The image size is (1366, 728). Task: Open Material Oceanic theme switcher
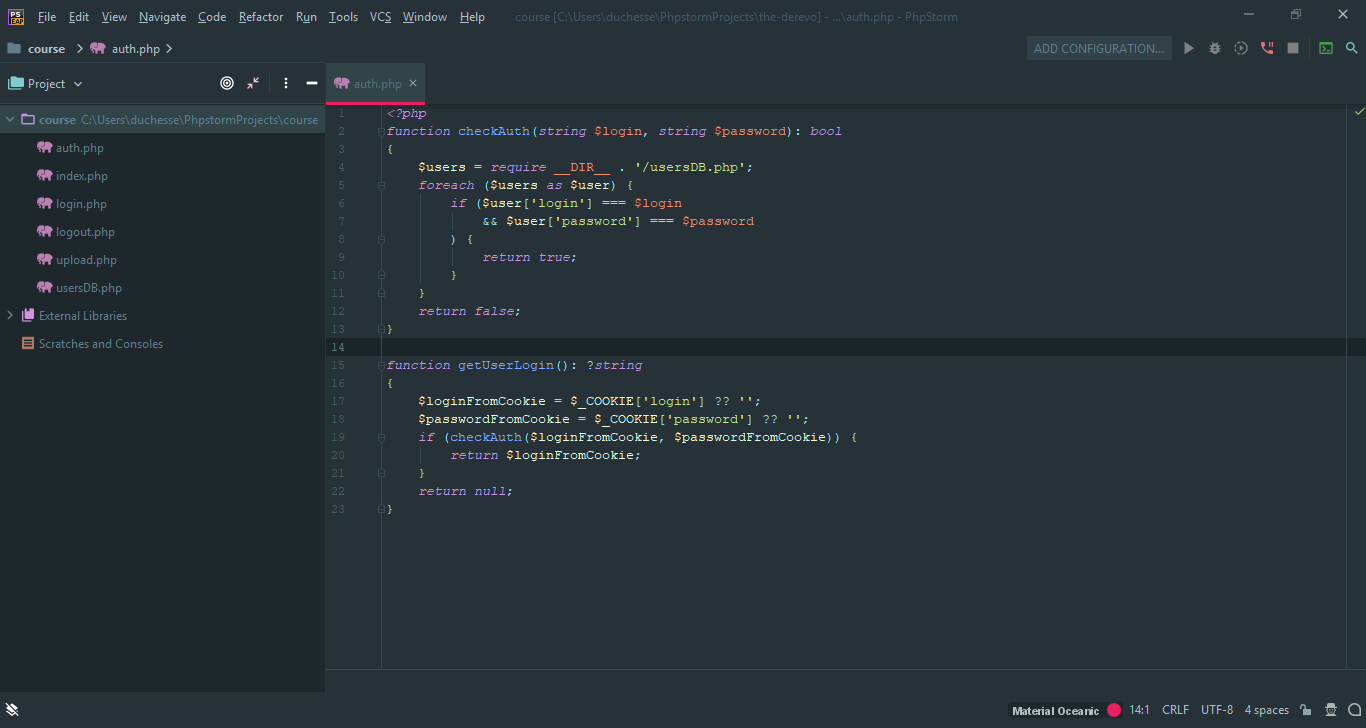click(1055, 711)
